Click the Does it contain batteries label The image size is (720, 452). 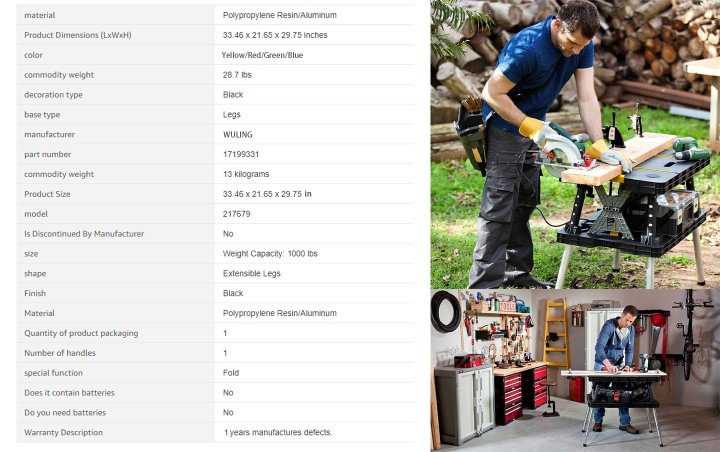(69, 393)
